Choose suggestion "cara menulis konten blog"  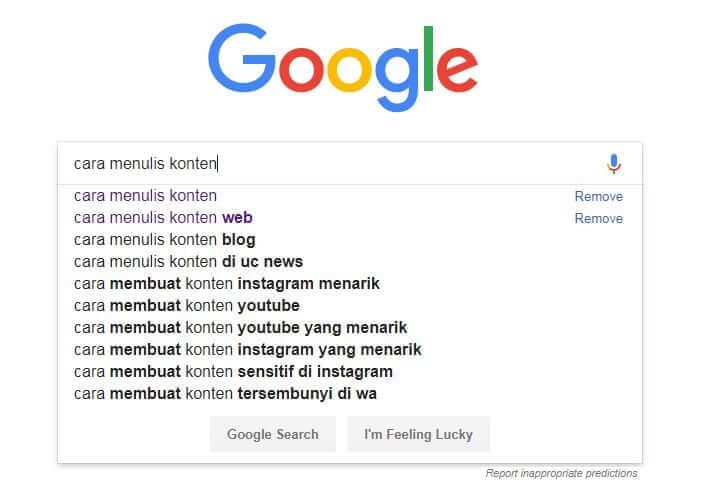click(x=165, y=240)
